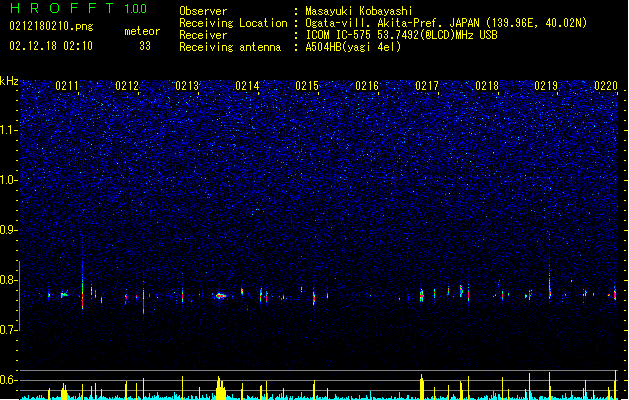Select the file name 0212180210.png
This screenshot has height=400, width=629.
point(51,27)
